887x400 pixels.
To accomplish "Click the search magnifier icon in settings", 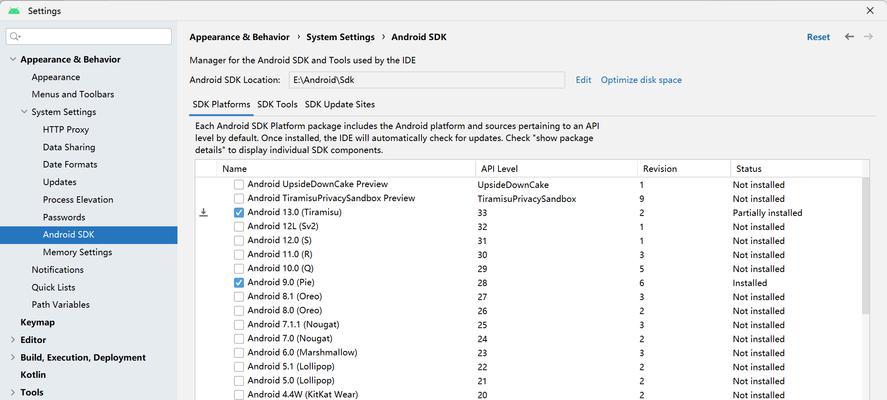I will pos(15,37).
